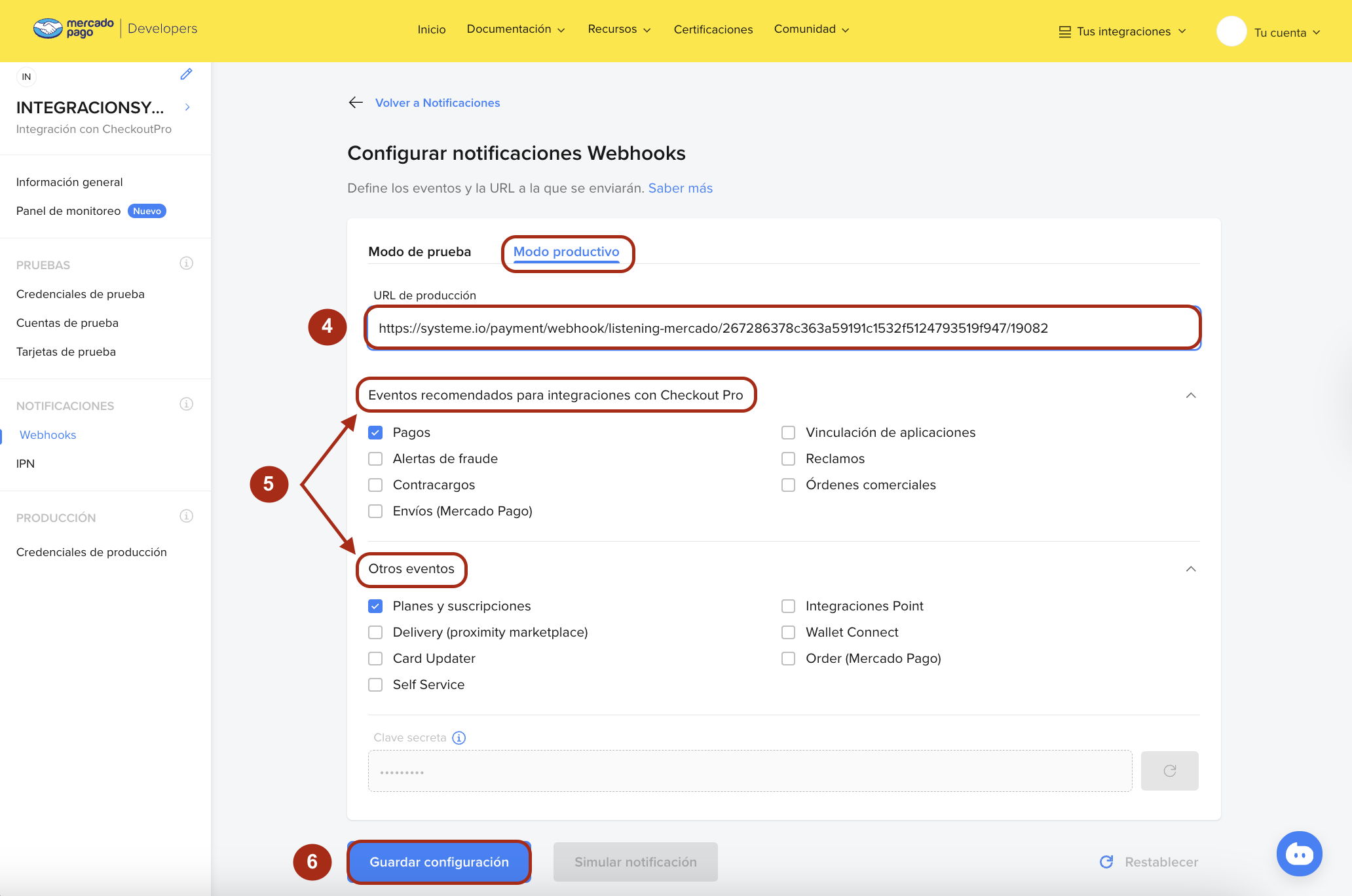Click the Clave secreta info icon
The height and width of the screenshot is (896, 1352).
tap(459, 738)
